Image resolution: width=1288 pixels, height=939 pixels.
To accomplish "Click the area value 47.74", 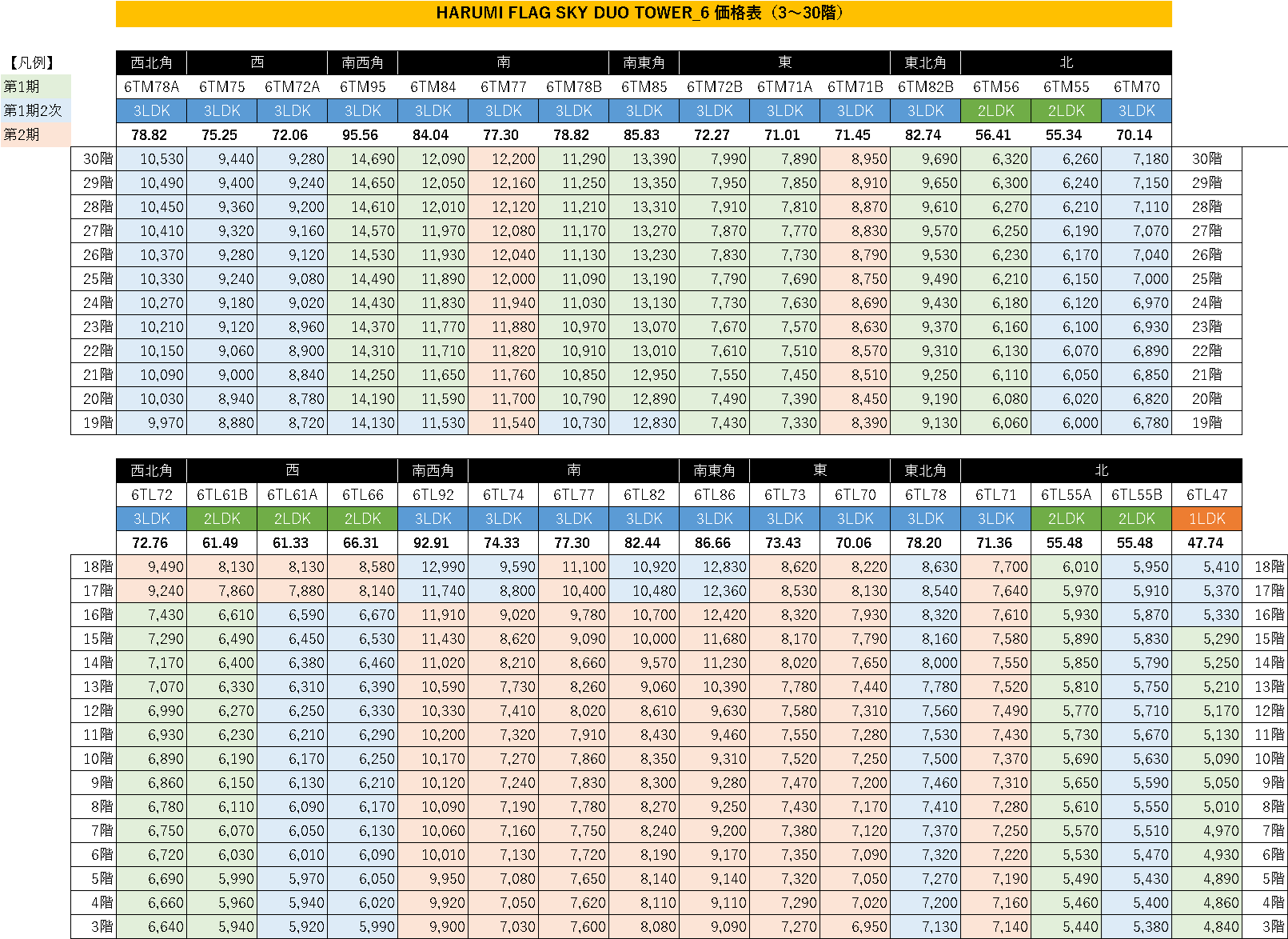I will 1206,542.
